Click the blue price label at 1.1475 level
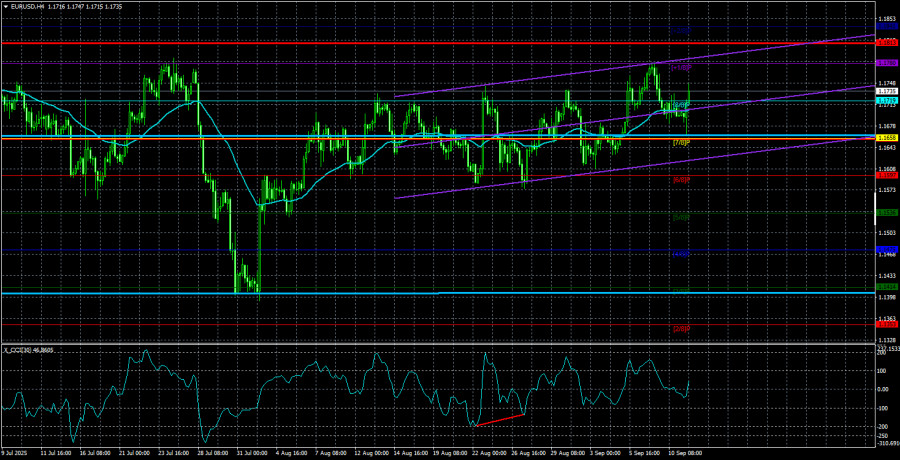The width and height of the screenshot is (900, 460). tap(886, 249)
